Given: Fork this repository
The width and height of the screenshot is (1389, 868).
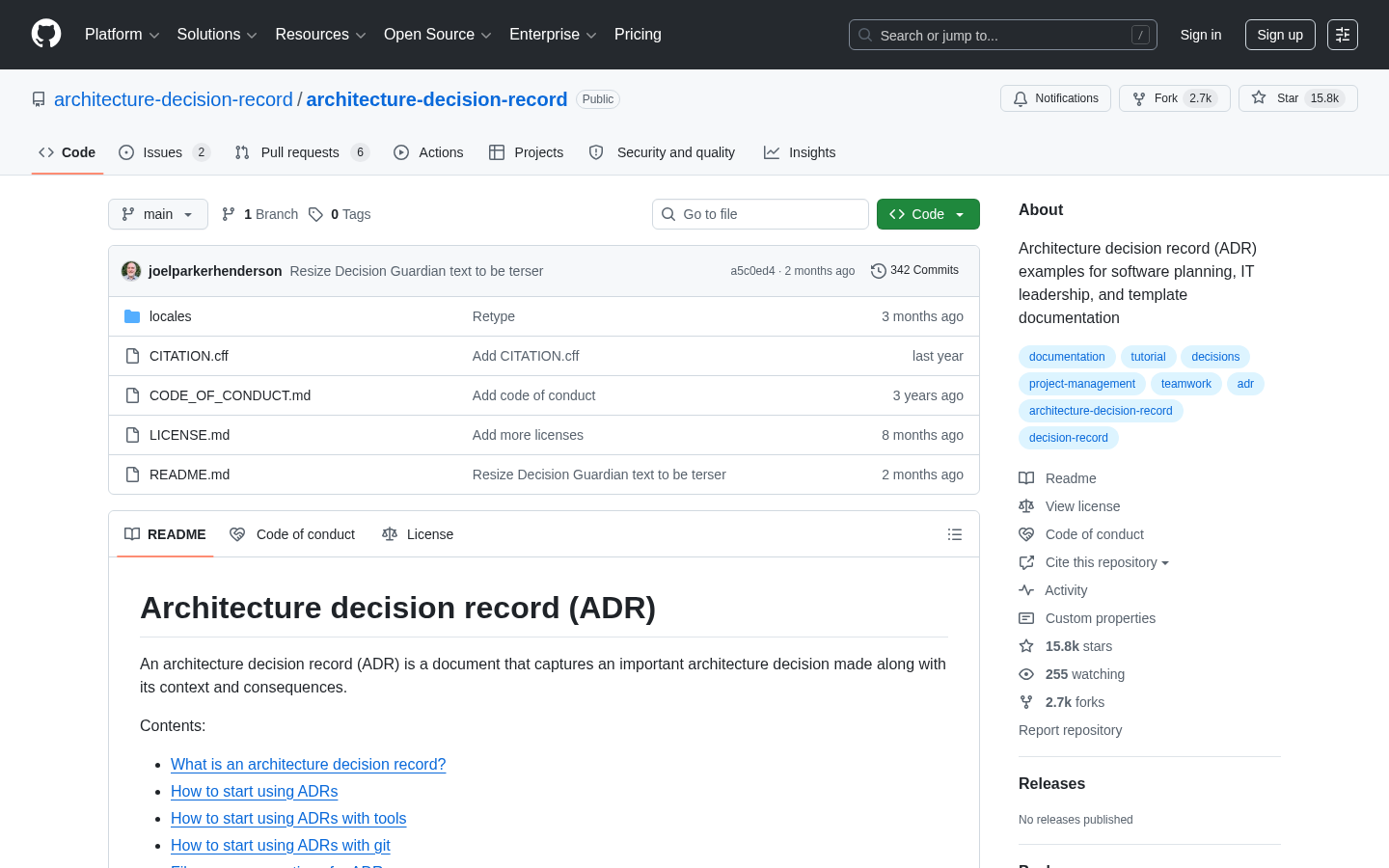Looking at the screenshot, I should point(1174,98).
